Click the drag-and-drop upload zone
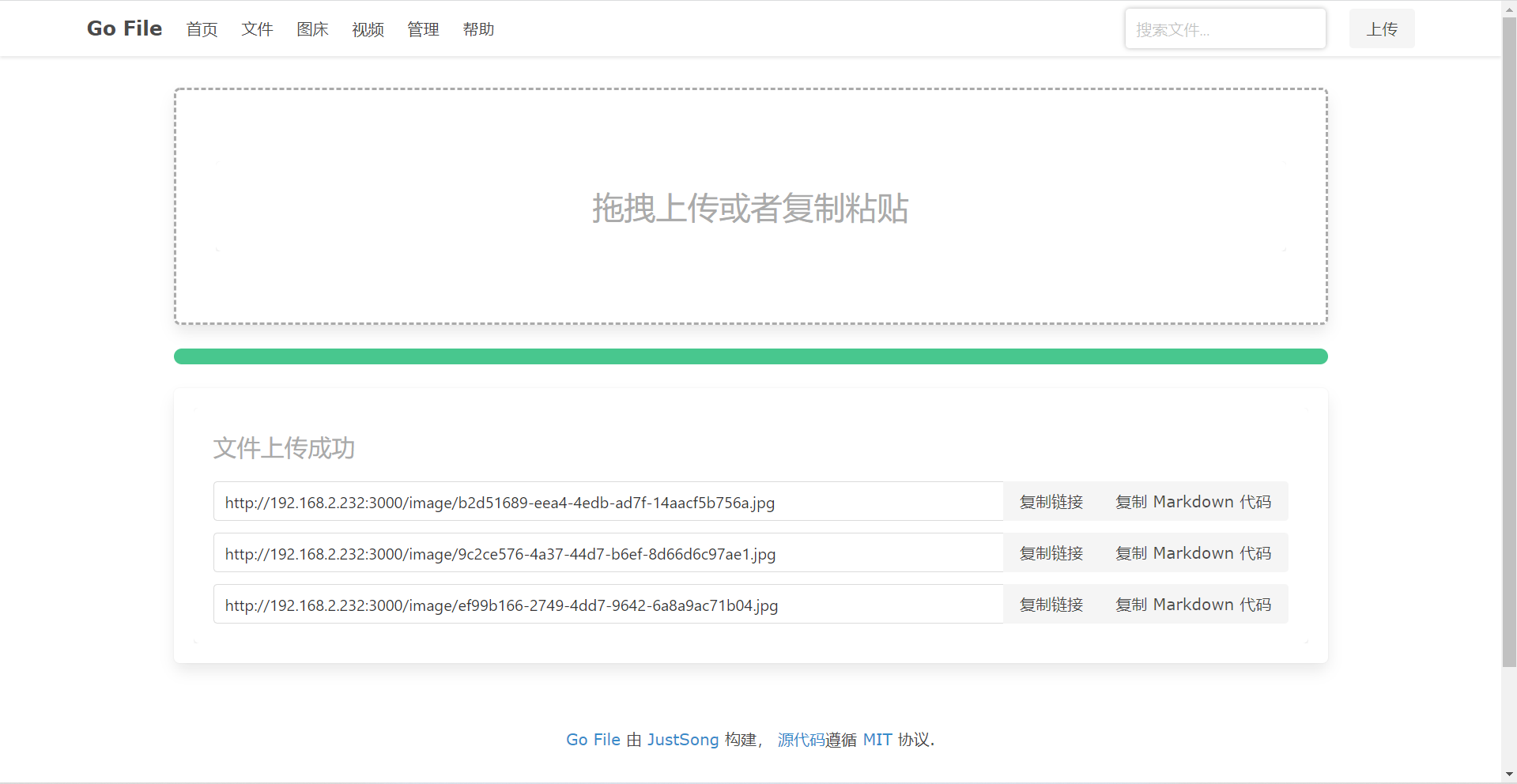Screen dimensions: 1517x784 pyautogui.click(x=750, y=206)
